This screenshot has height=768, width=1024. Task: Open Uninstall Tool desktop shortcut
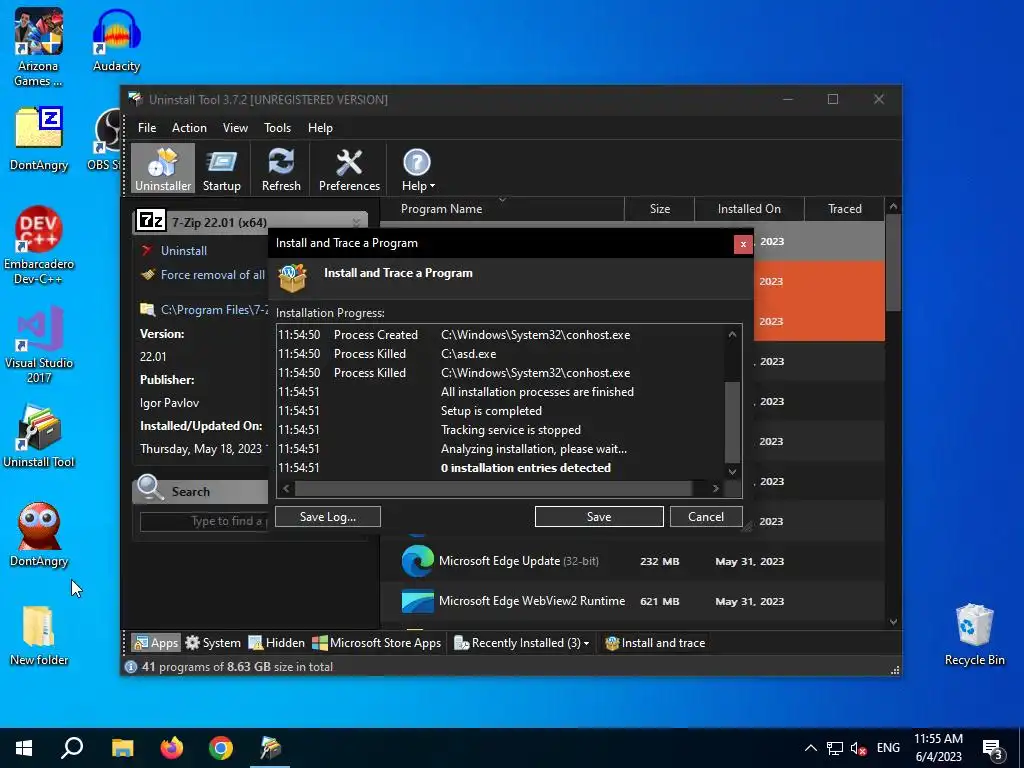click(x=39, y=436)
